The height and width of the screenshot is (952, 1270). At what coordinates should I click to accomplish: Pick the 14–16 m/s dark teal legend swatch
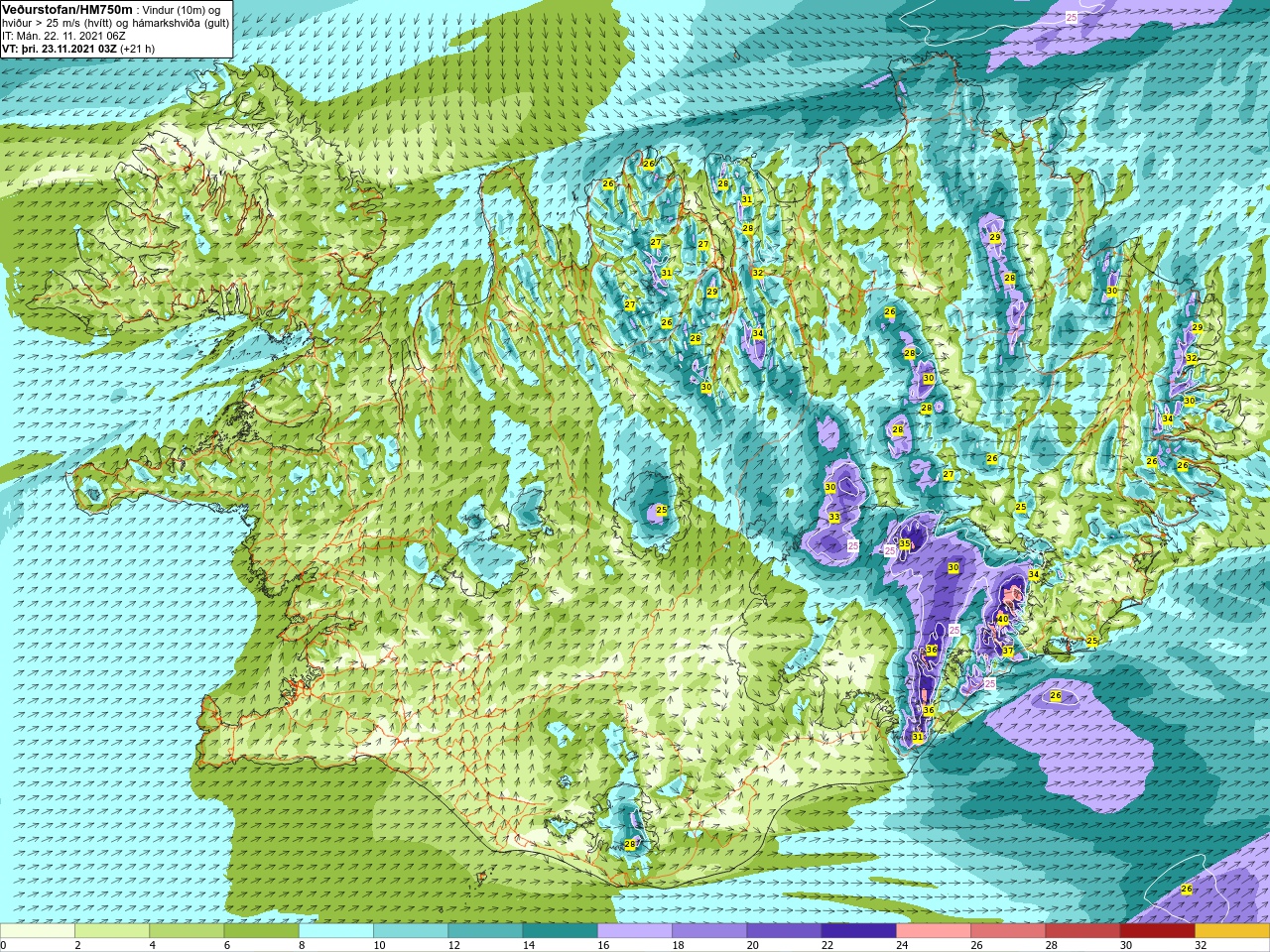click(560, 932)
